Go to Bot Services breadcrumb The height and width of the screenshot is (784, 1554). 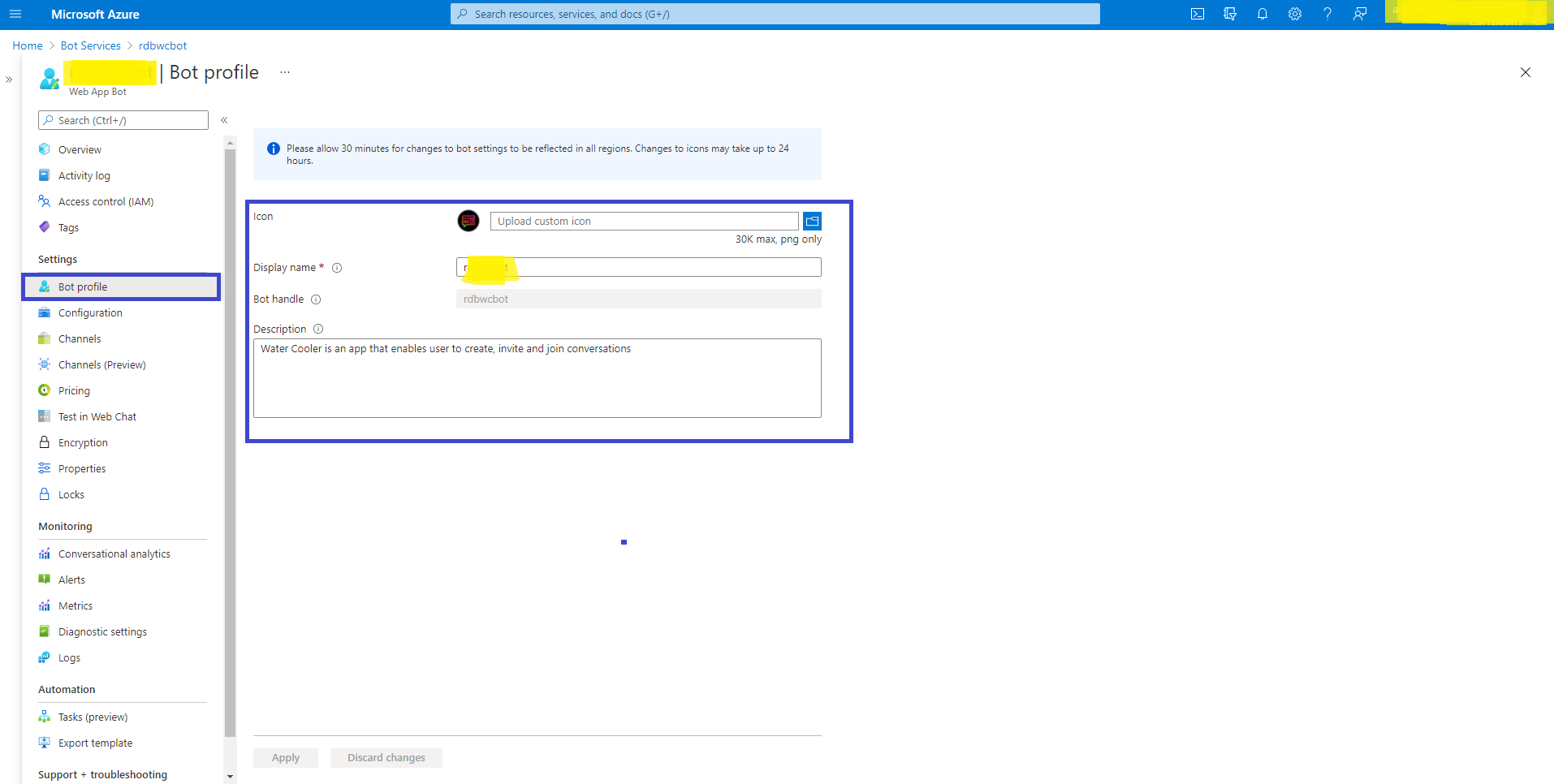91,45
